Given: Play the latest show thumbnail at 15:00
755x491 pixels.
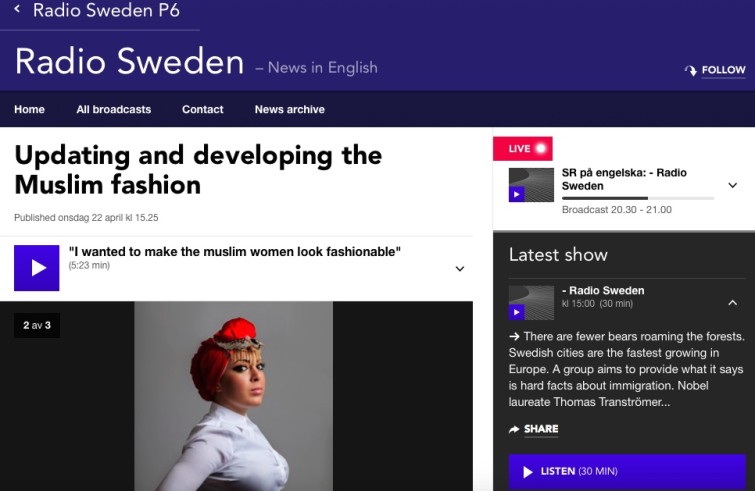Looking at the screenshot, I should tap(531, 303).
